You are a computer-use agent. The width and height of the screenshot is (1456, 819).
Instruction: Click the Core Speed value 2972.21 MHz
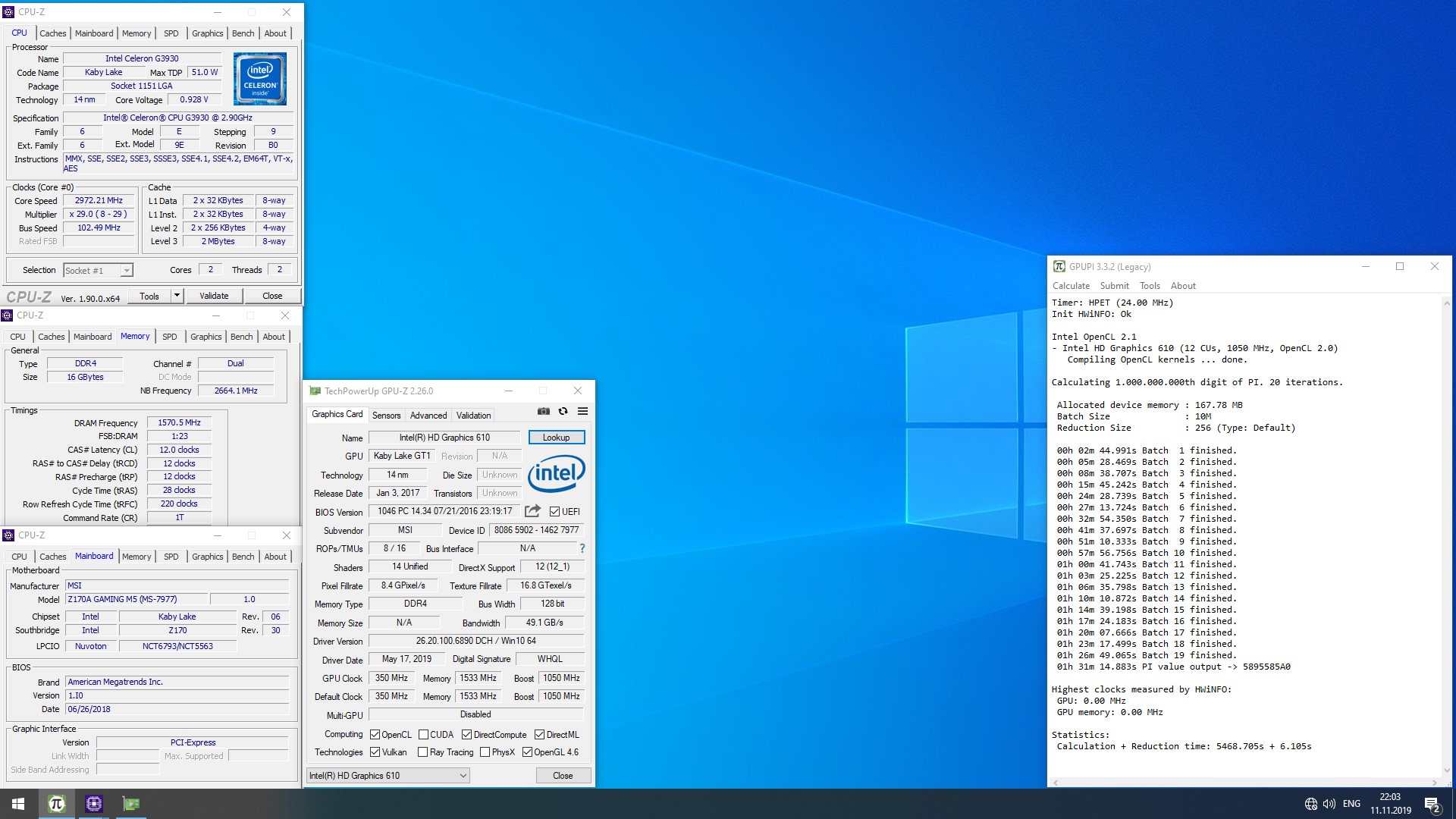click(99, 200)
